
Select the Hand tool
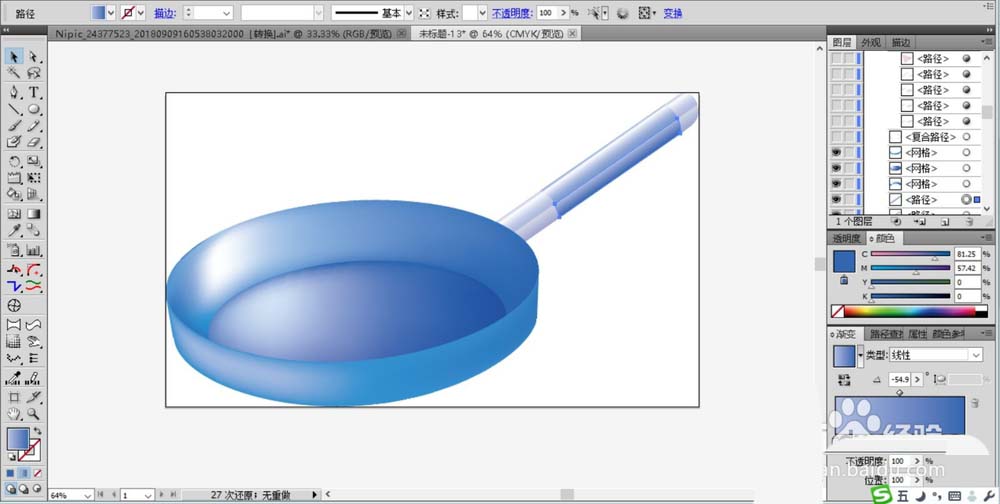pyautogui.click(x=13, y=414)
